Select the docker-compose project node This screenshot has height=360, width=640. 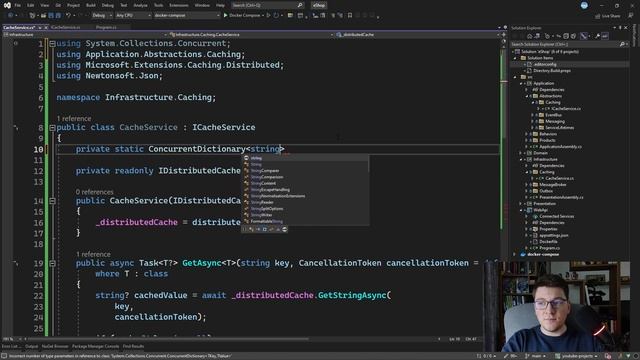coord(542,254)
